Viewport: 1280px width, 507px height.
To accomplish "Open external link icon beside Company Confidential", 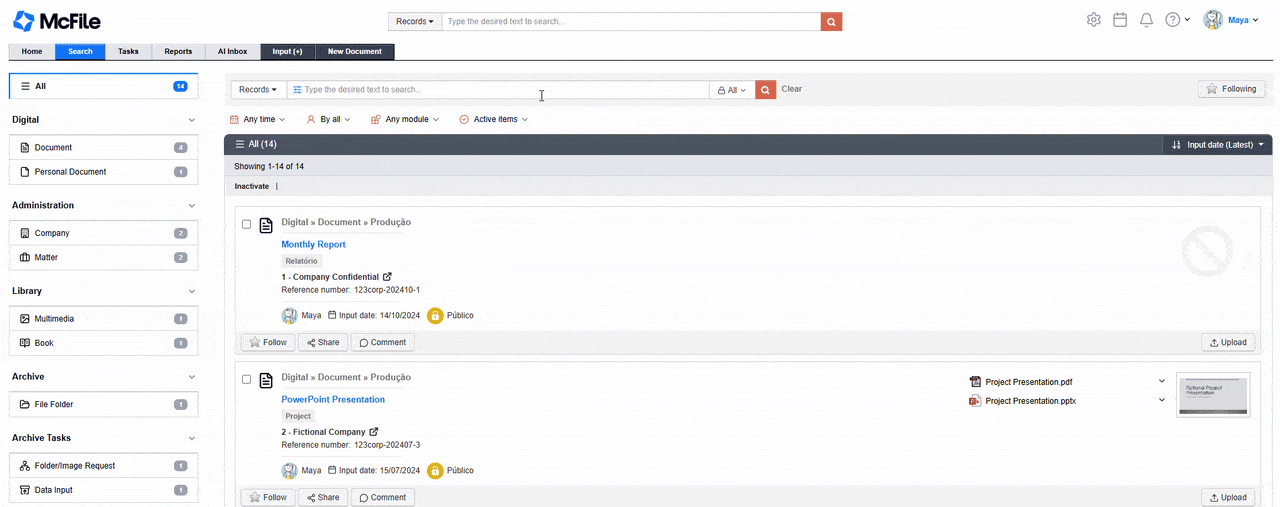I will coord(388,277).
